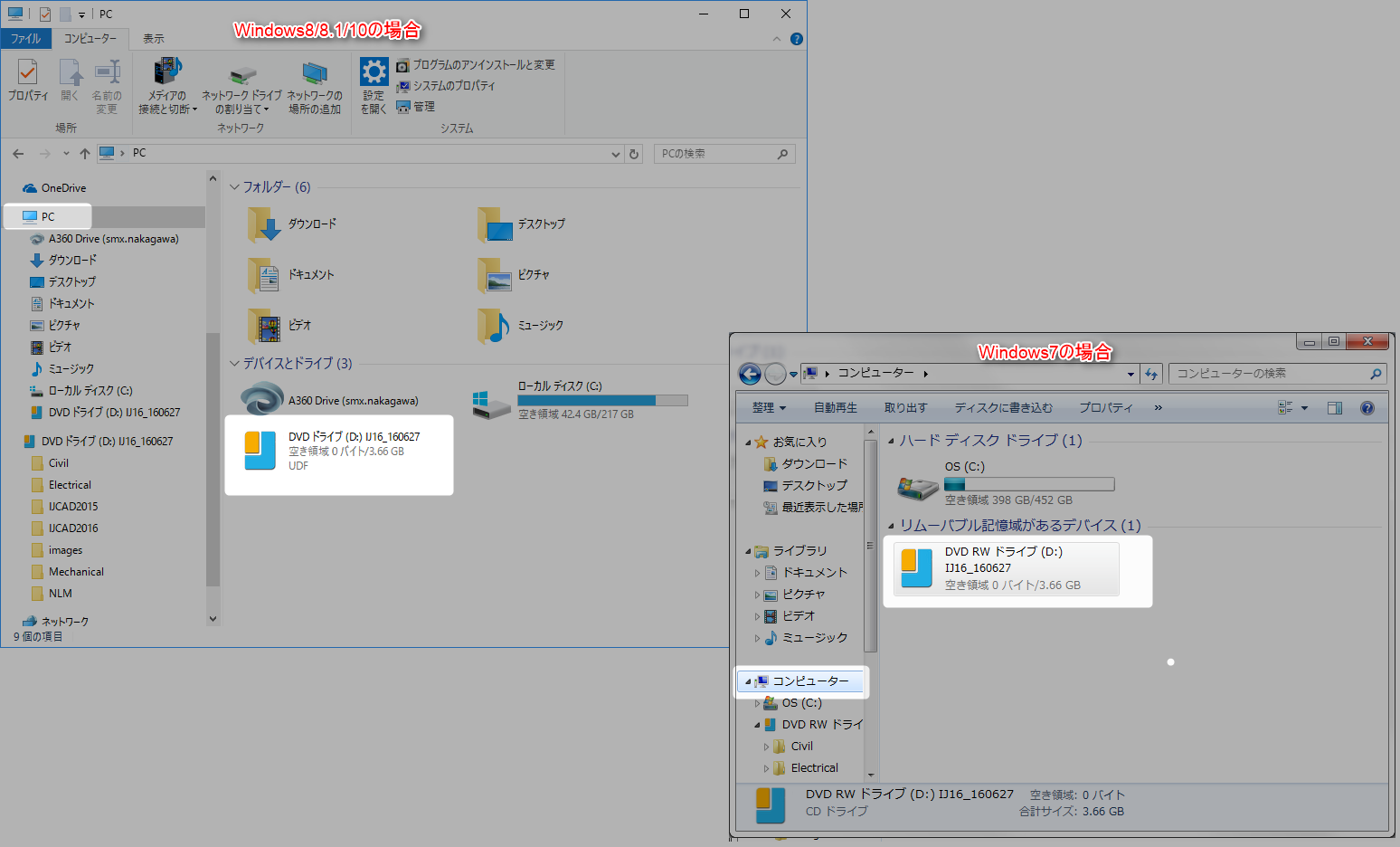This screenshot has width=1400, height=847.
Task: Select the A360 Drive device icon
Action: (262, 399)
